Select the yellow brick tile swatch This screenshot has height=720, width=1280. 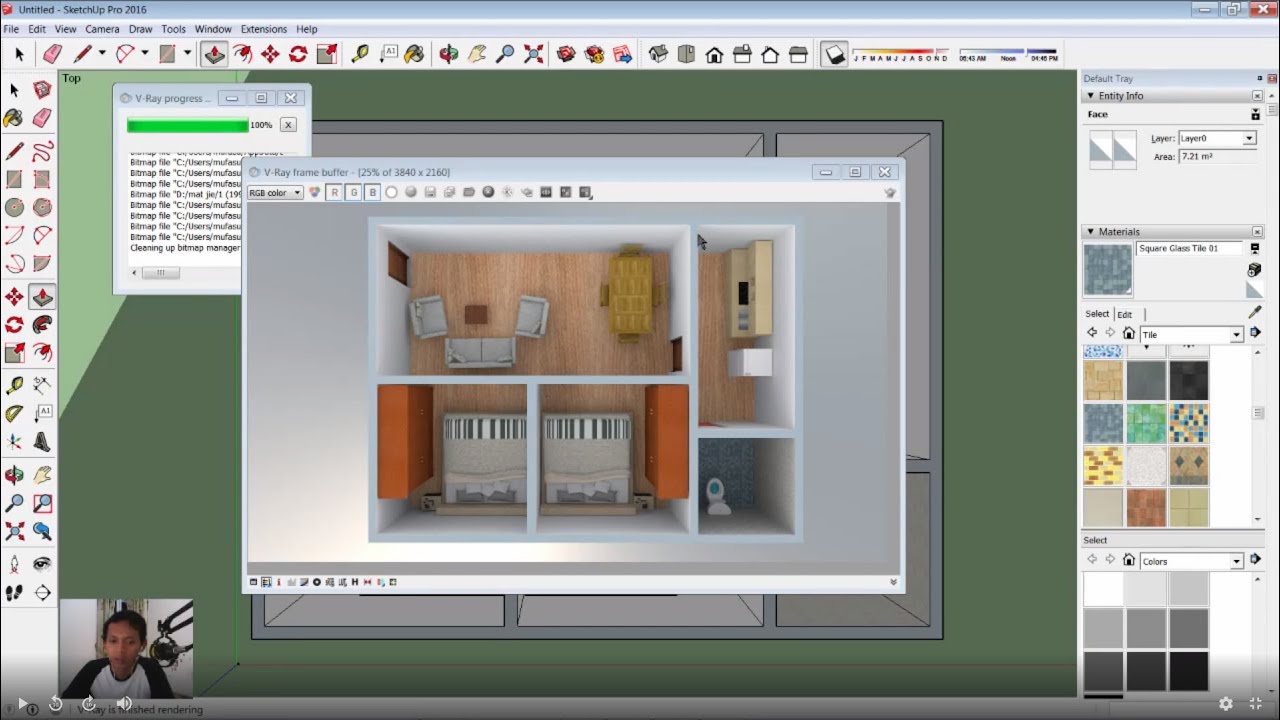click(x=1103, y=466)
